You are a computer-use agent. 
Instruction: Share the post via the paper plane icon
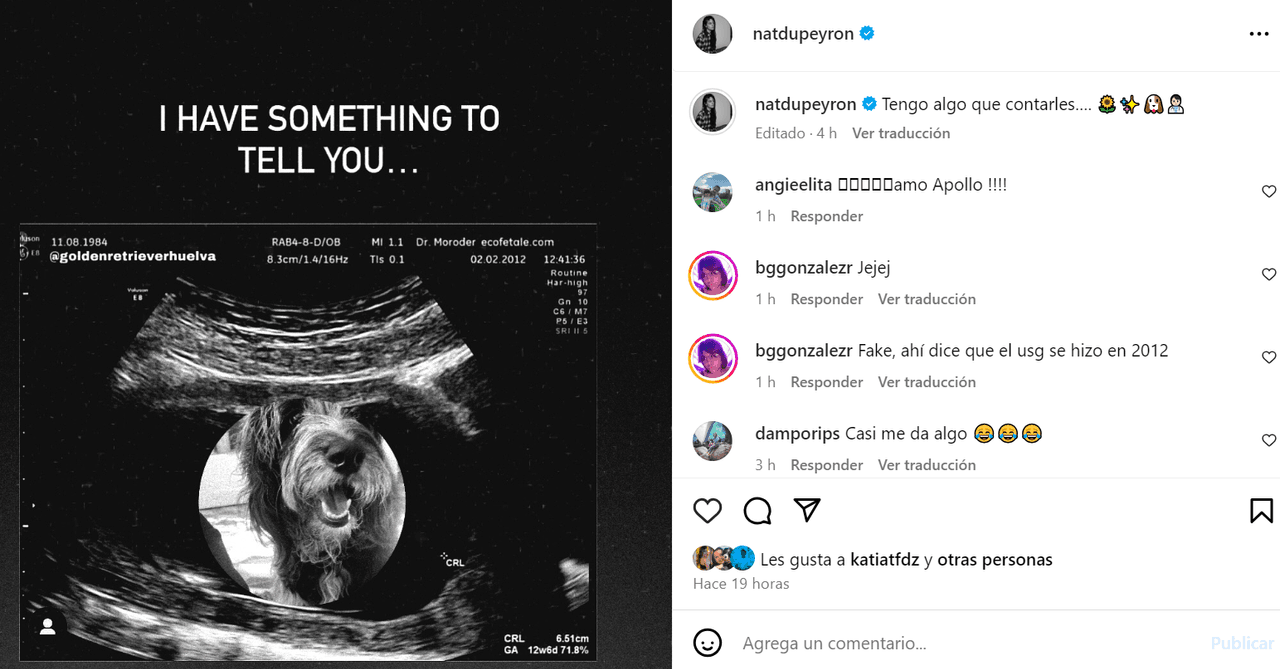(x=807, y=510)
